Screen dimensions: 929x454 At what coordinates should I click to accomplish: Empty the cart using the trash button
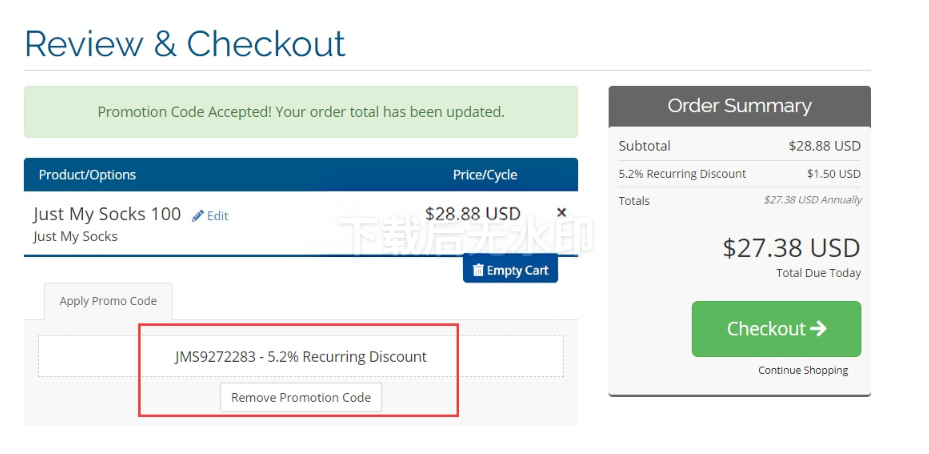[510, 270]
